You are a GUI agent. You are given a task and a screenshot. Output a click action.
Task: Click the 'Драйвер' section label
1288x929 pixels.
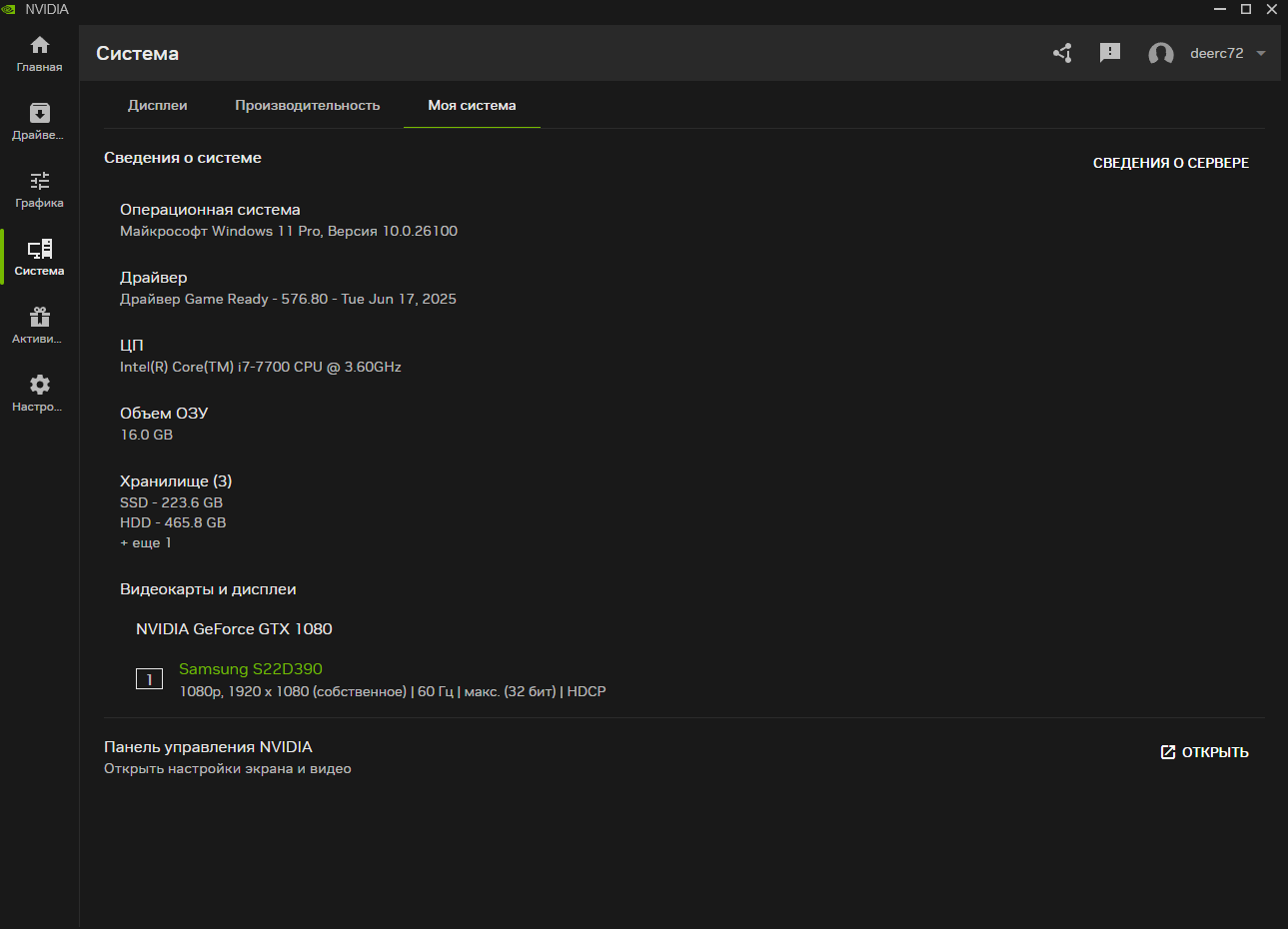point(154,278)
